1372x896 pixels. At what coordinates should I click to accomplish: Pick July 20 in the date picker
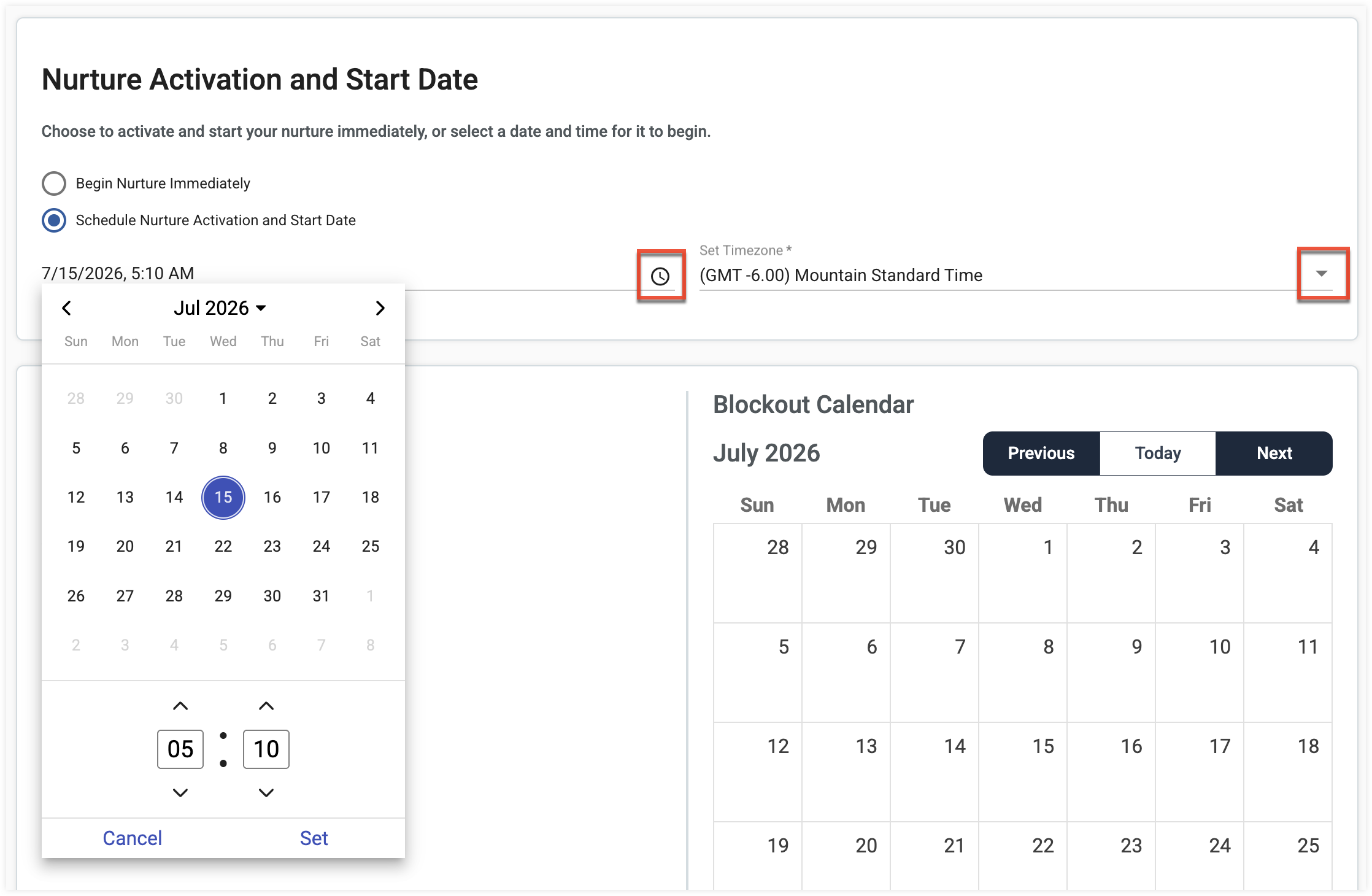(125, 547)
